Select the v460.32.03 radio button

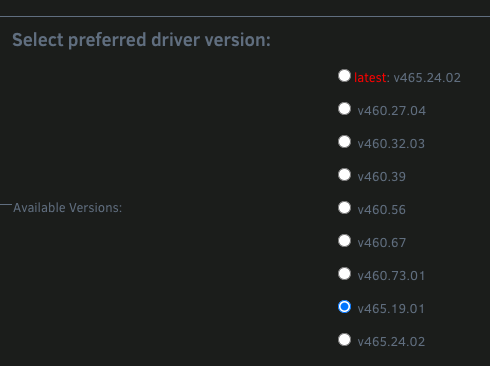344,142
